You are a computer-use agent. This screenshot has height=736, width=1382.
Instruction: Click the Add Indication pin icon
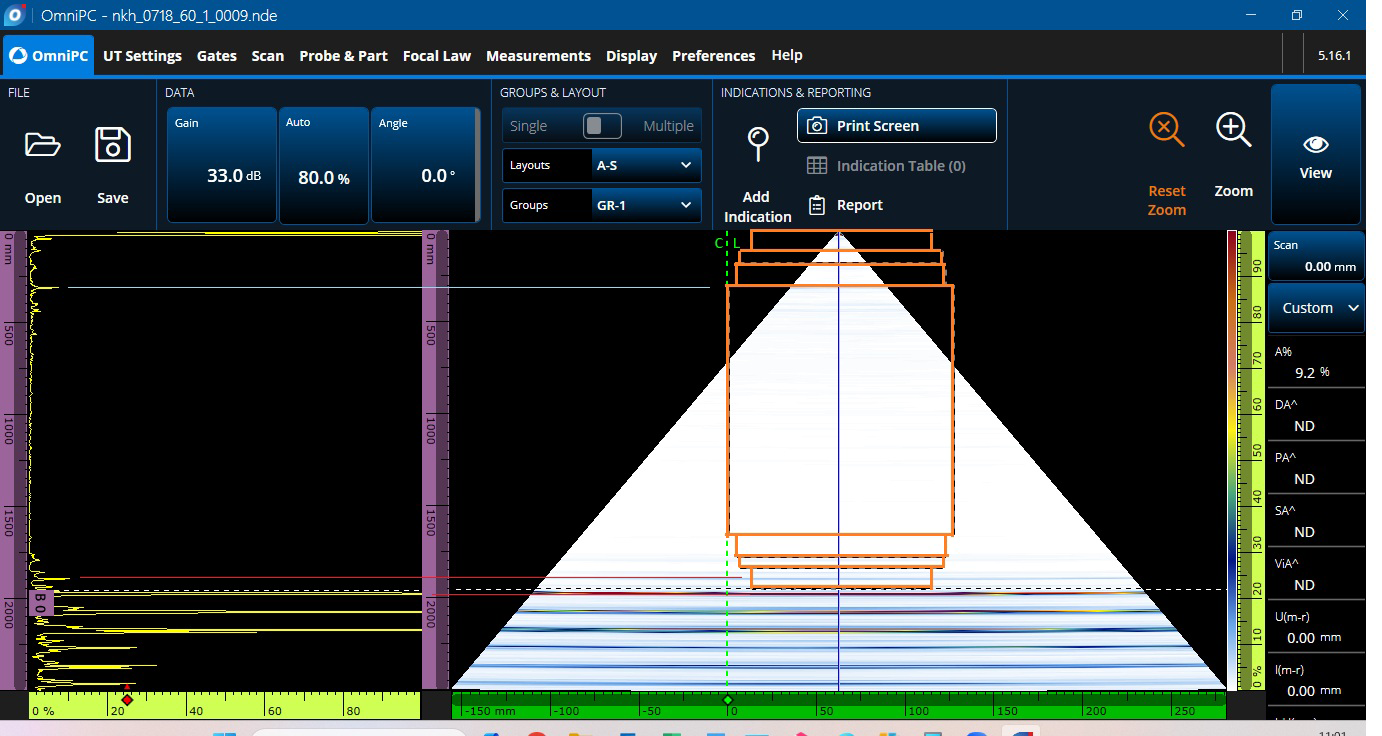(x=758, y=145)
